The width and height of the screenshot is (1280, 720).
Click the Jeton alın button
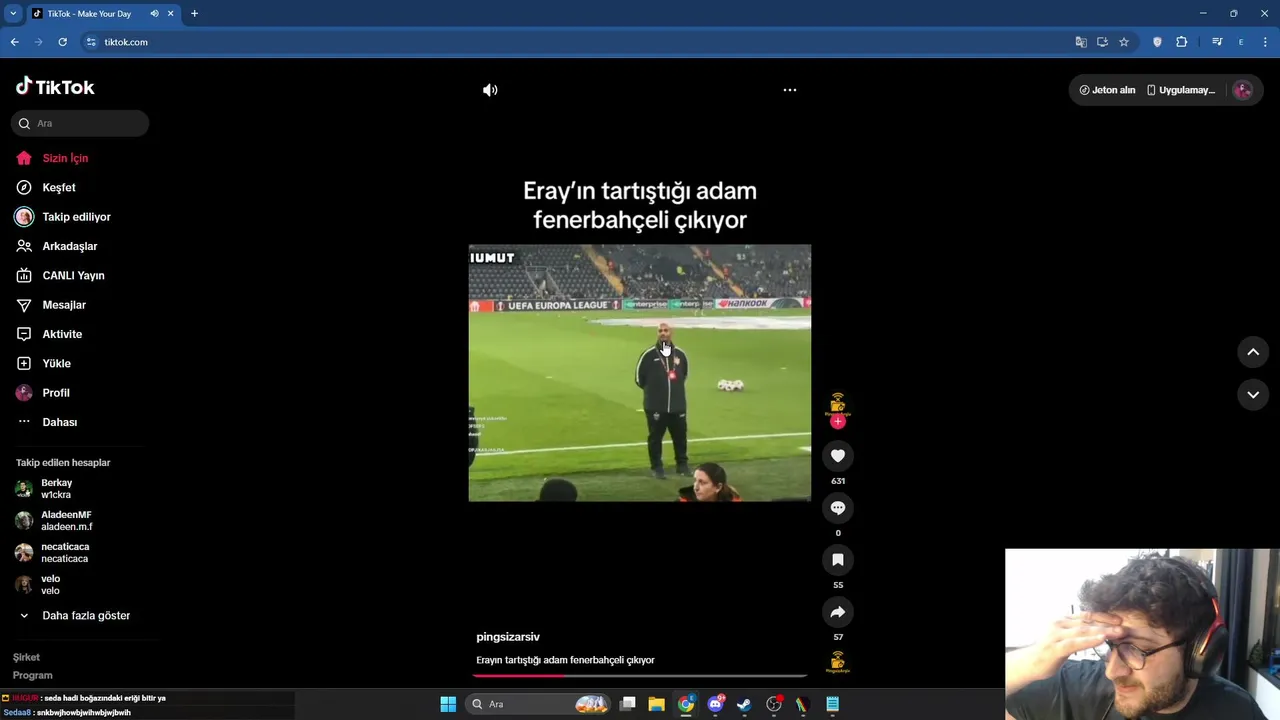1107,90
